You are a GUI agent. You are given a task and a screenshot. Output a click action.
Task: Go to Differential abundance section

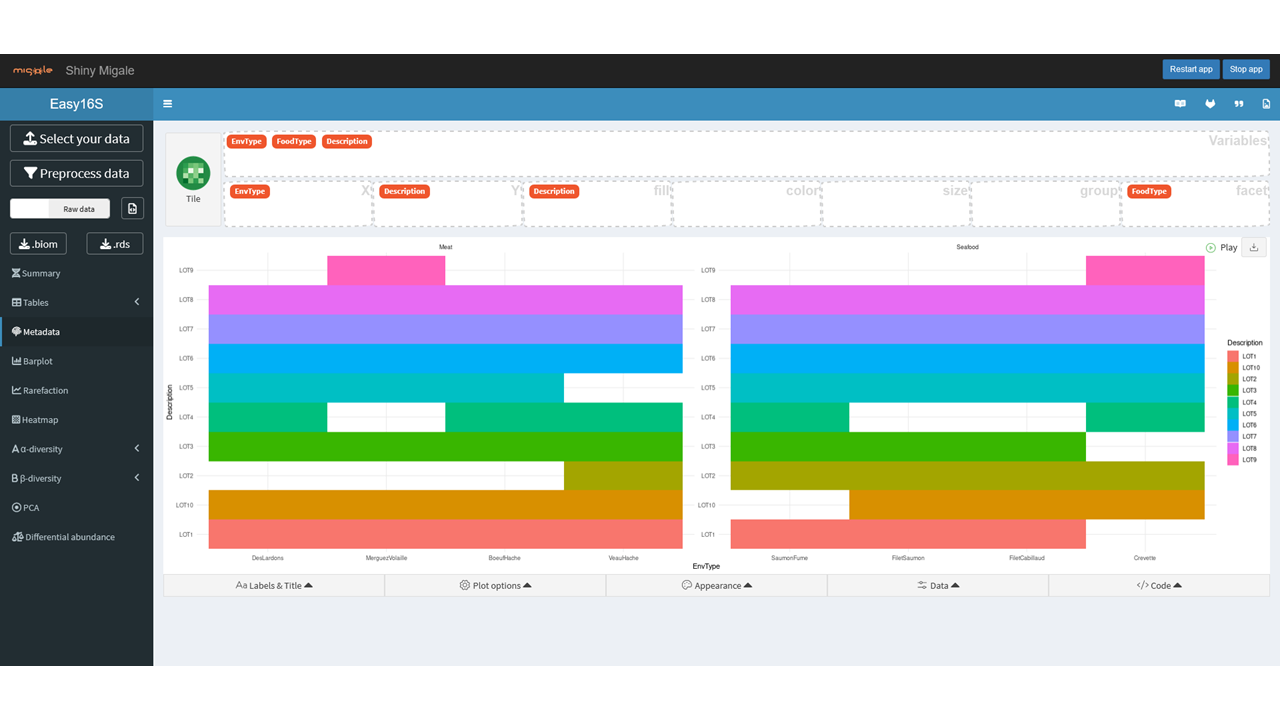[x=69, y=537]
